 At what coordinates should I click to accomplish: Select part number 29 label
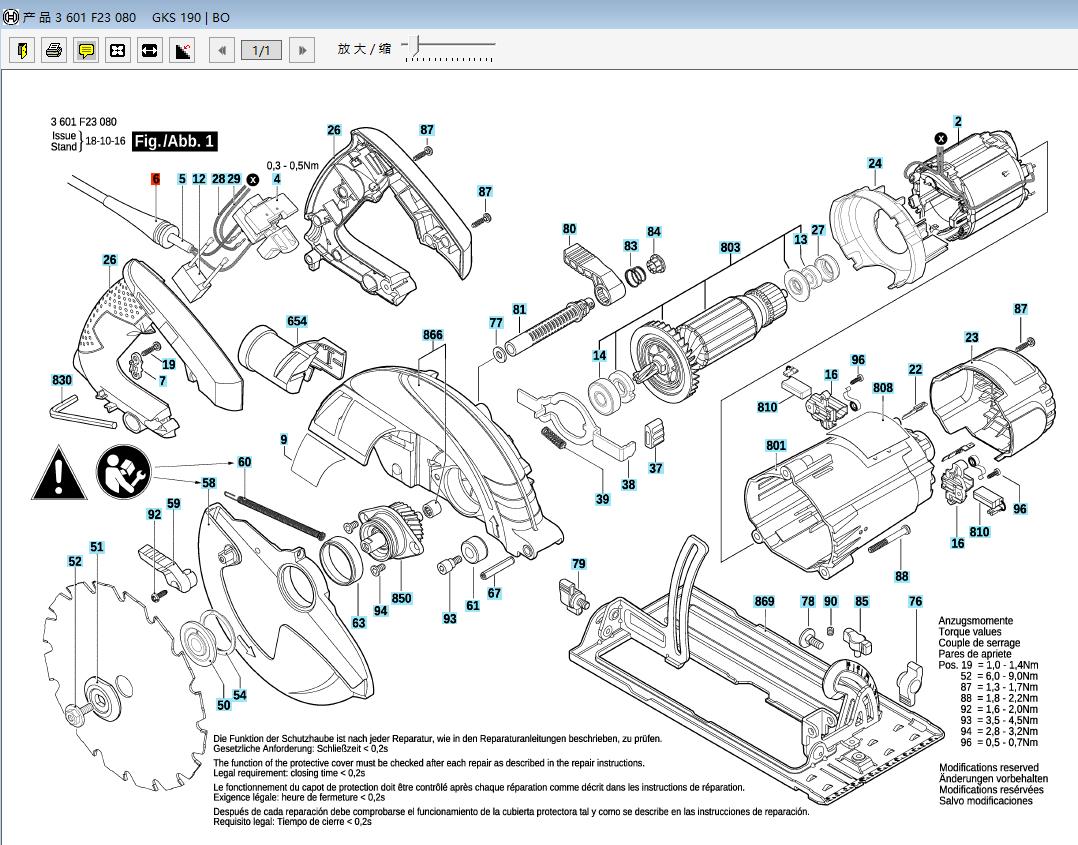tap(234, 179)
